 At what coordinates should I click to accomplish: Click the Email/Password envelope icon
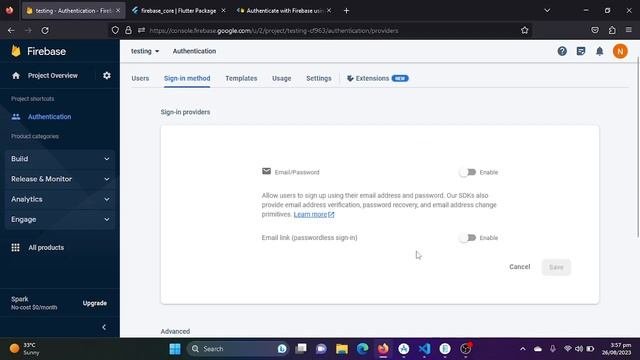(267, 171)
